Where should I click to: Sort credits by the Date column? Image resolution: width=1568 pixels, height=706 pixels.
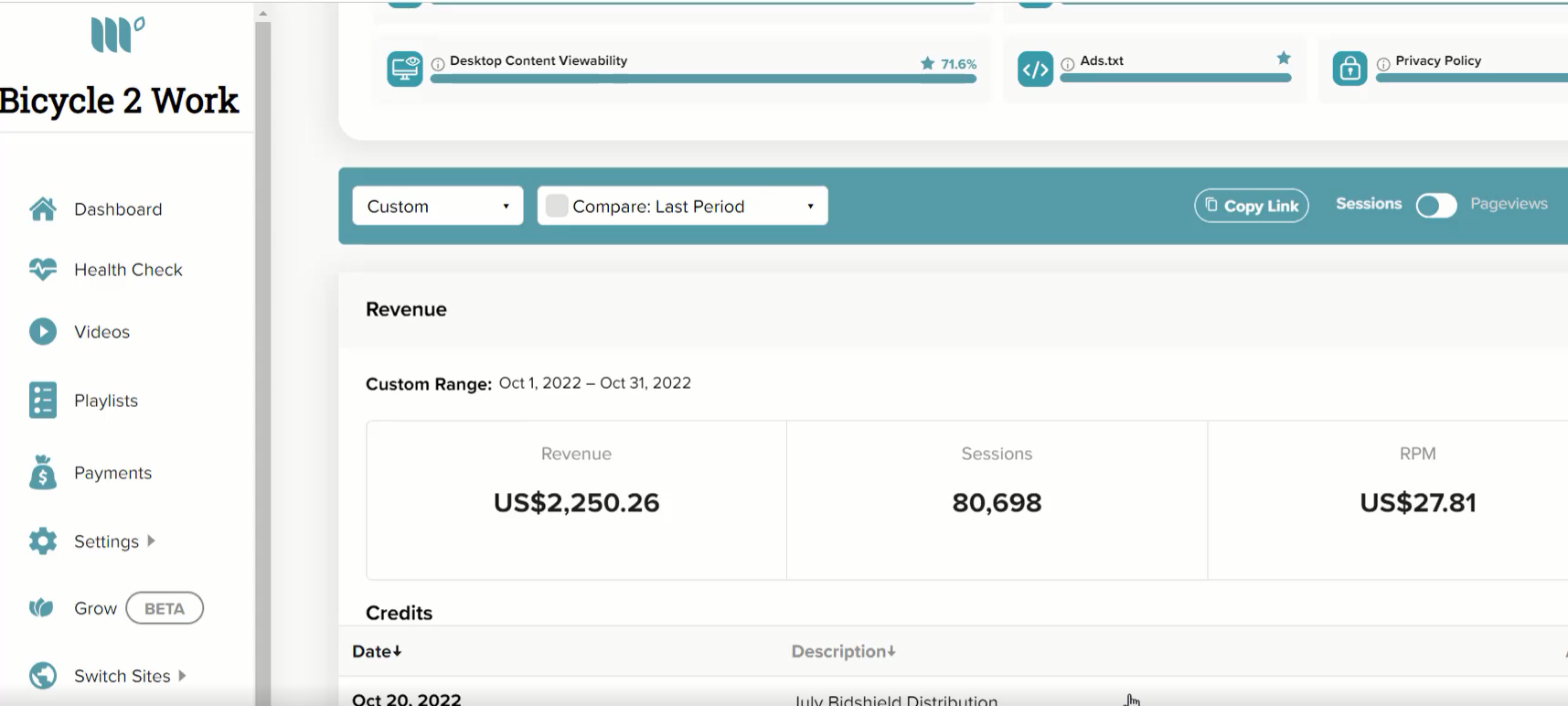pyautogui.click(x=377, y=651)
